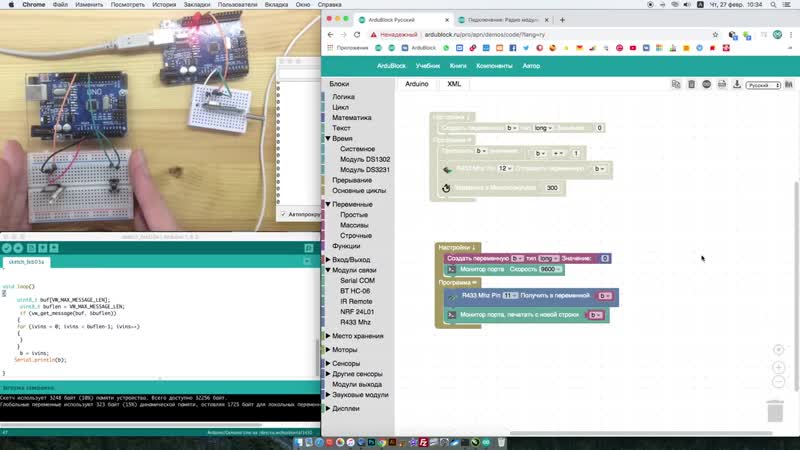The height and width of the screenshot is (450, 800).
Task: Open the Файл menu in macOS menu bar
Action: tap(60, 5)
